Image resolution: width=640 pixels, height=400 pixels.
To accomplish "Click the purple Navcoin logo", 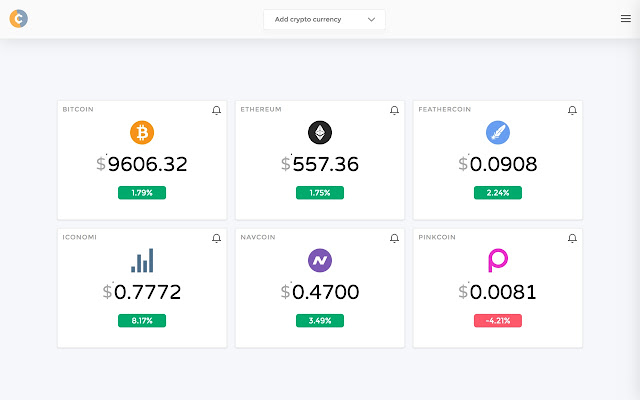I will click(320, 260).
